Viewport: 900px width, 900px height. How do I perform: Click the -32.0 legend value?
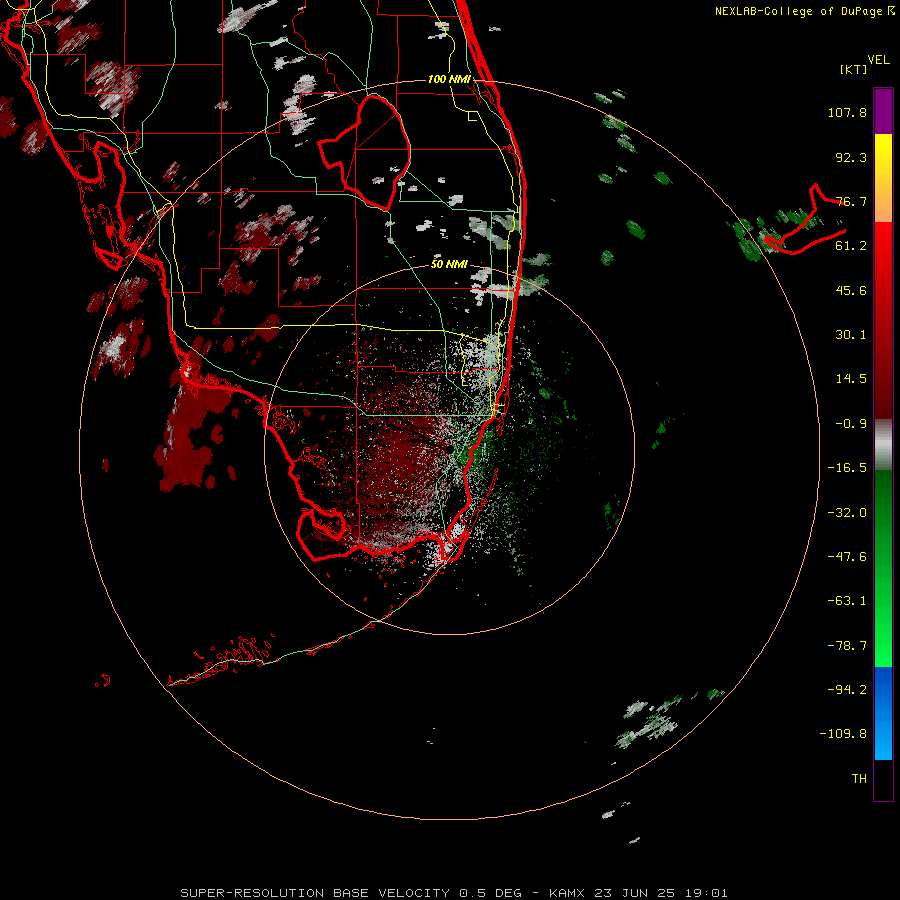pyautogui.click(x=847, y=513)
